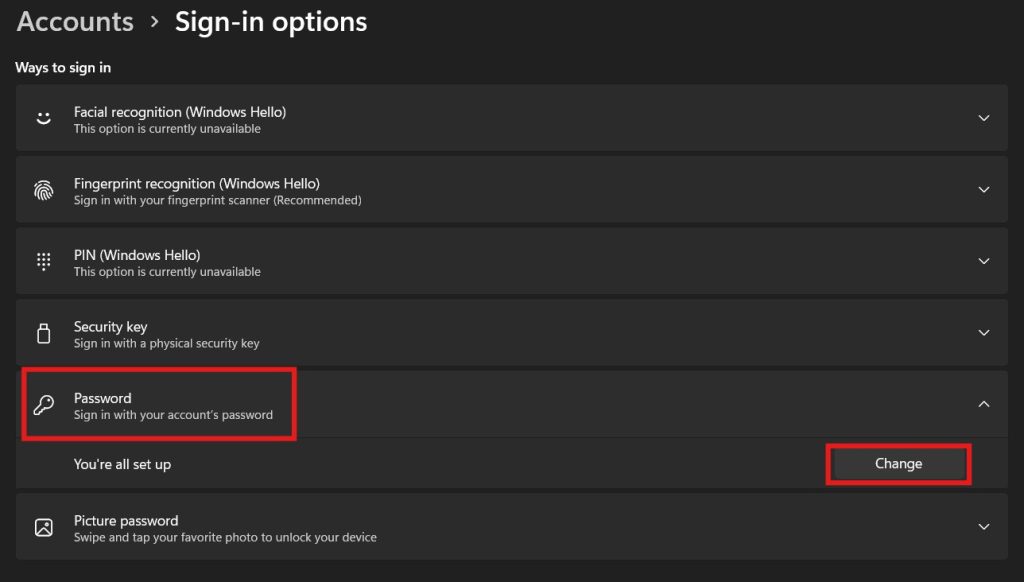
Task: Collapse the Password section chevron
Action: (x=984, y=404)
